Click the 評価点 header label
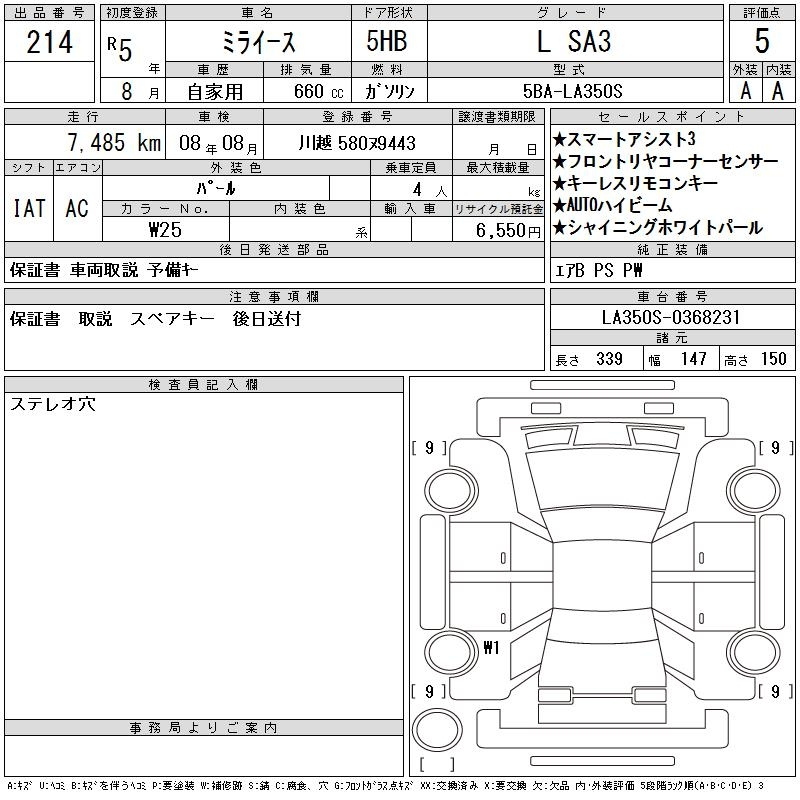 762,13
